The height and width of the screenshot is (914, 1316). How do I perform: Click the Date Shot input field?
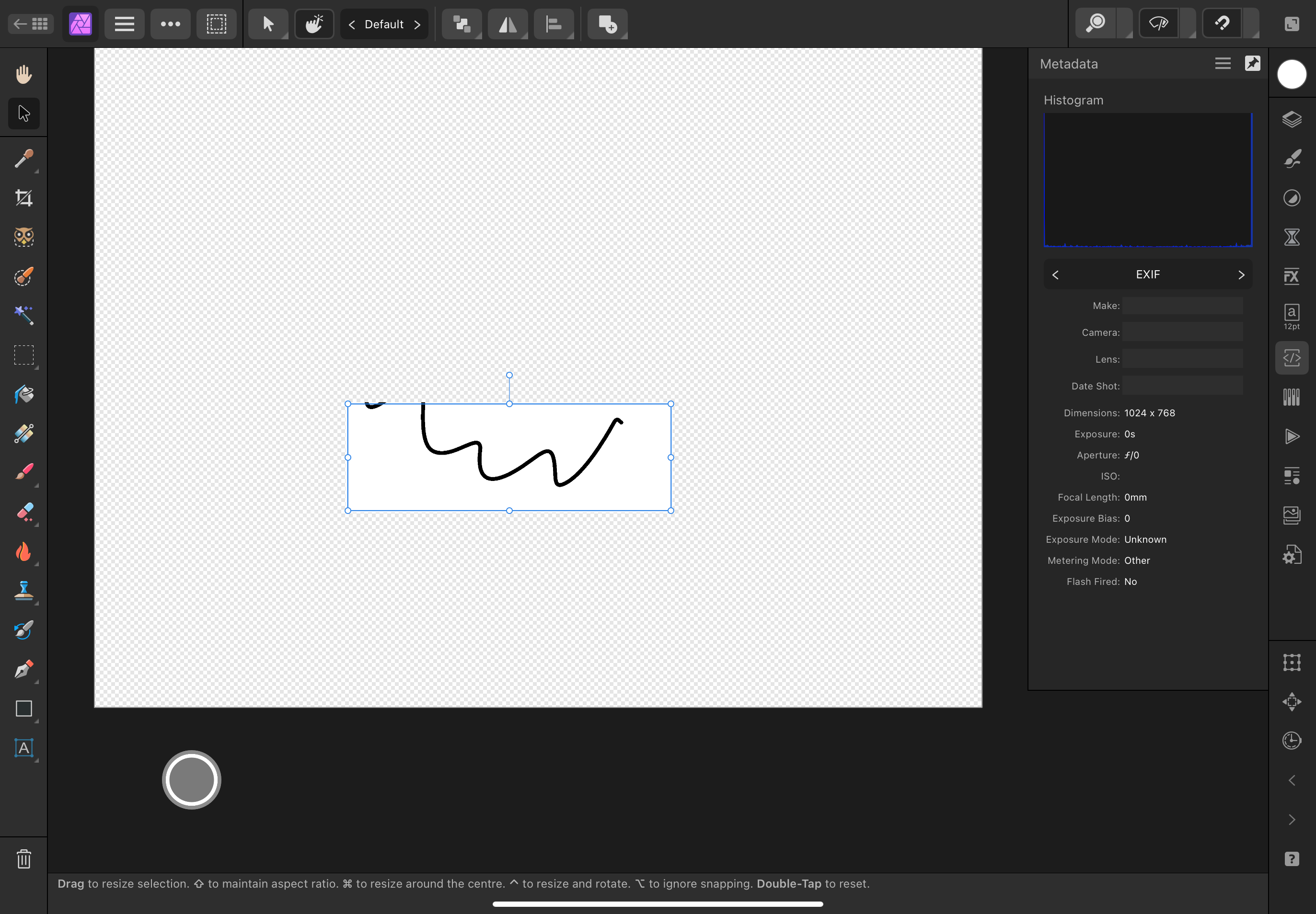1182,386
